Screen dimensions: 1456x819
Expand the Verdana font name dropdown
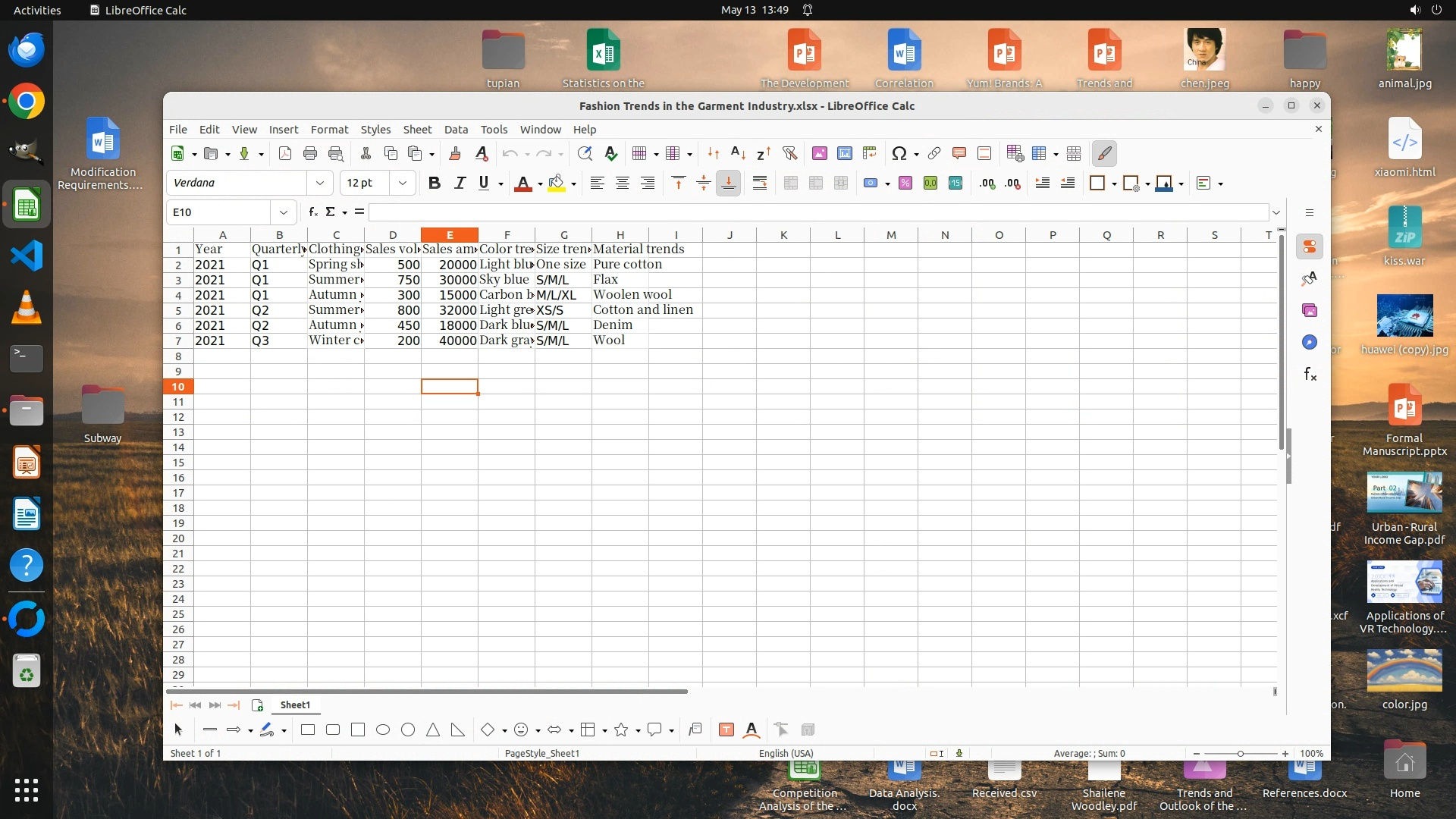pos(319,183)
